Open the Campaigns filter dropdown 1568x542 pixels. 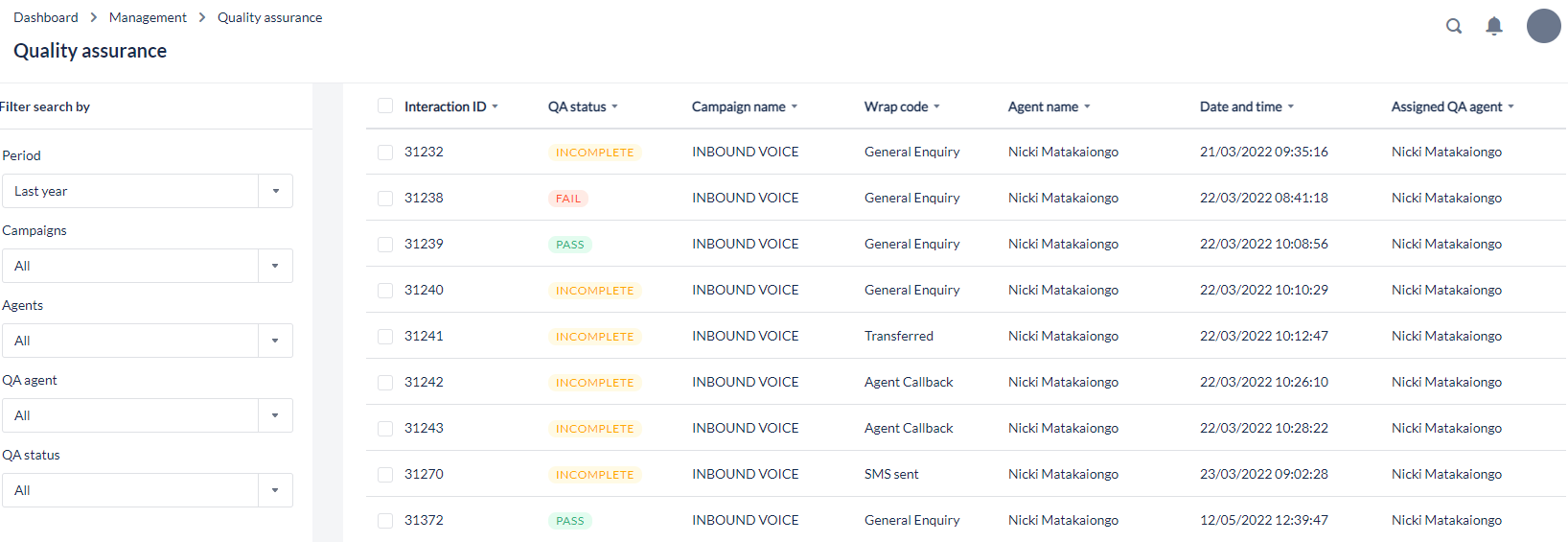(x=275, y=266)
